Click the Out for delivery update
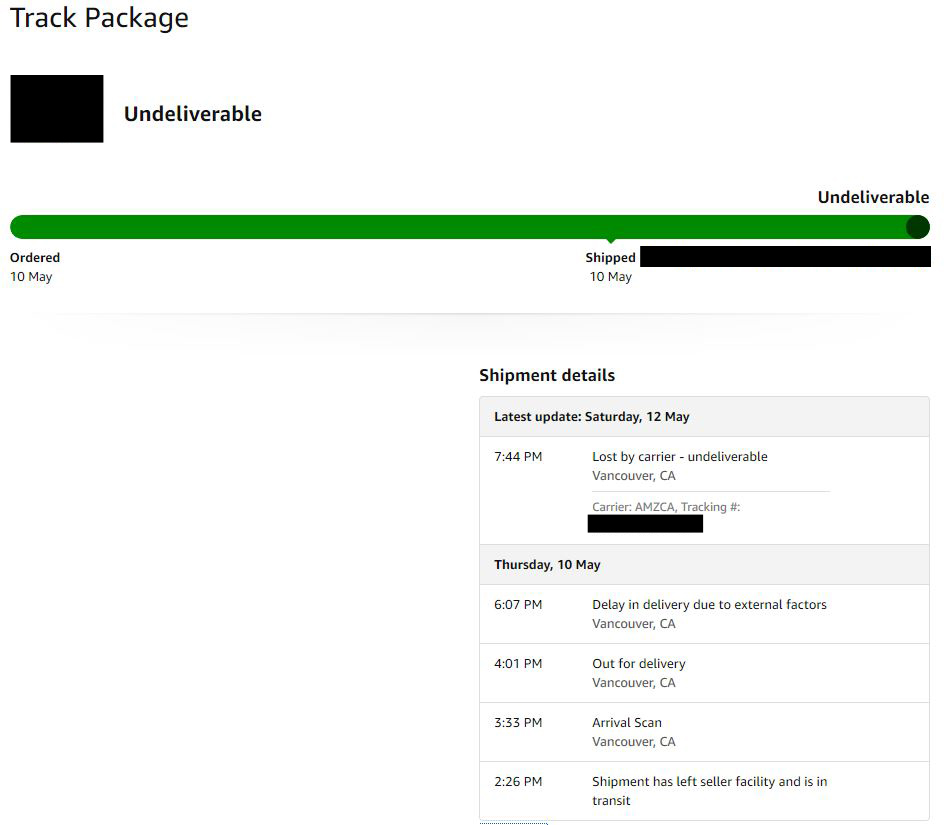Screen dimensions: 952x825 tap(639, 663)
